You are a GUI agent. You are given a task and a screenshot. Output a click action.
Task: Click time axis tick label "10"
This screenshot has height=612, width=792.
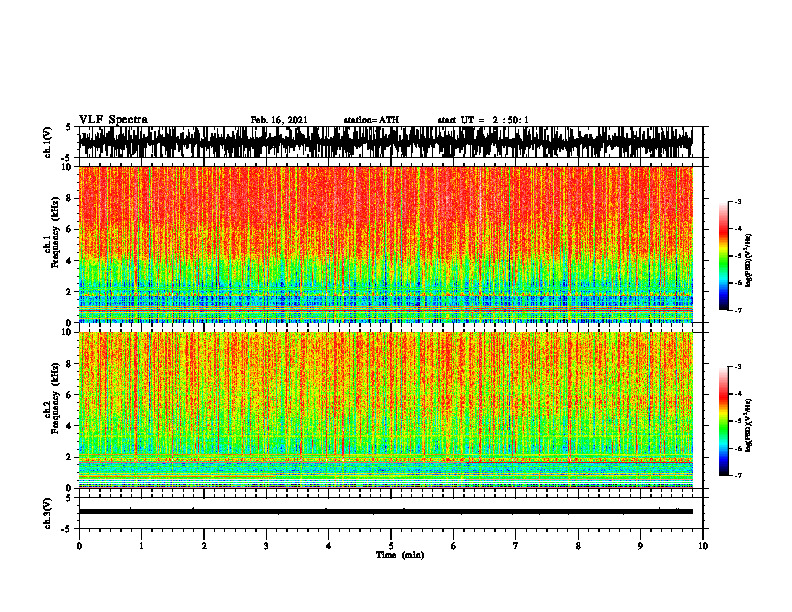703,546
